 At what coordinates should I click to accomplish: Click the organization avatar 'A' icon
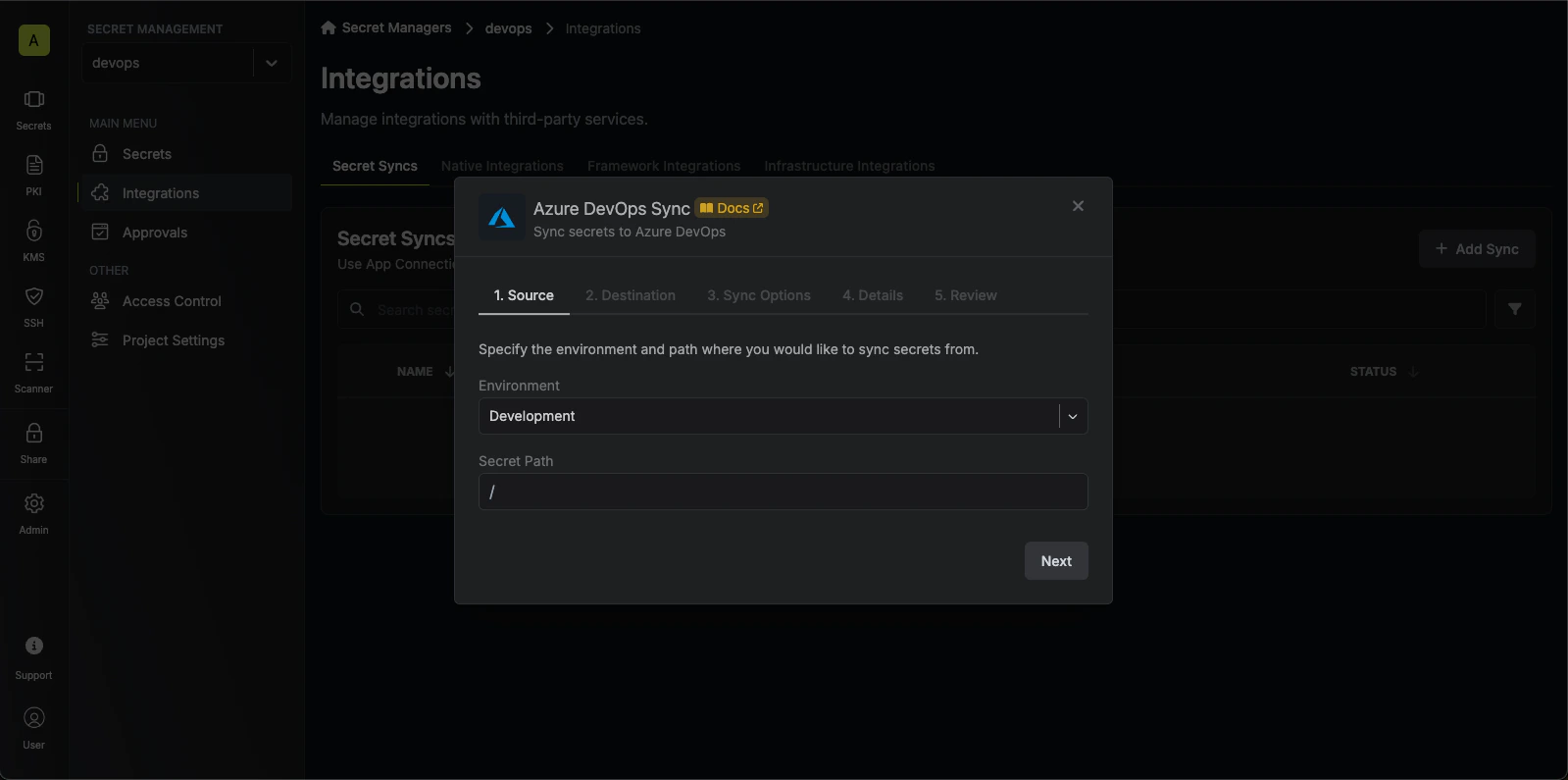(x=33, y=40)
